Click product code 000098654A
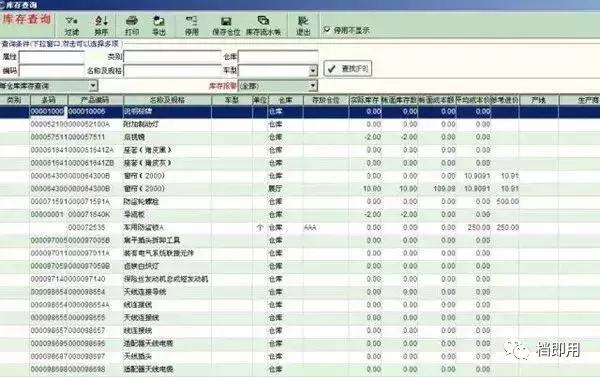Image resolution: width=600 pixels, height=377 pixels. pyautogui.click(x=89, y=305)
